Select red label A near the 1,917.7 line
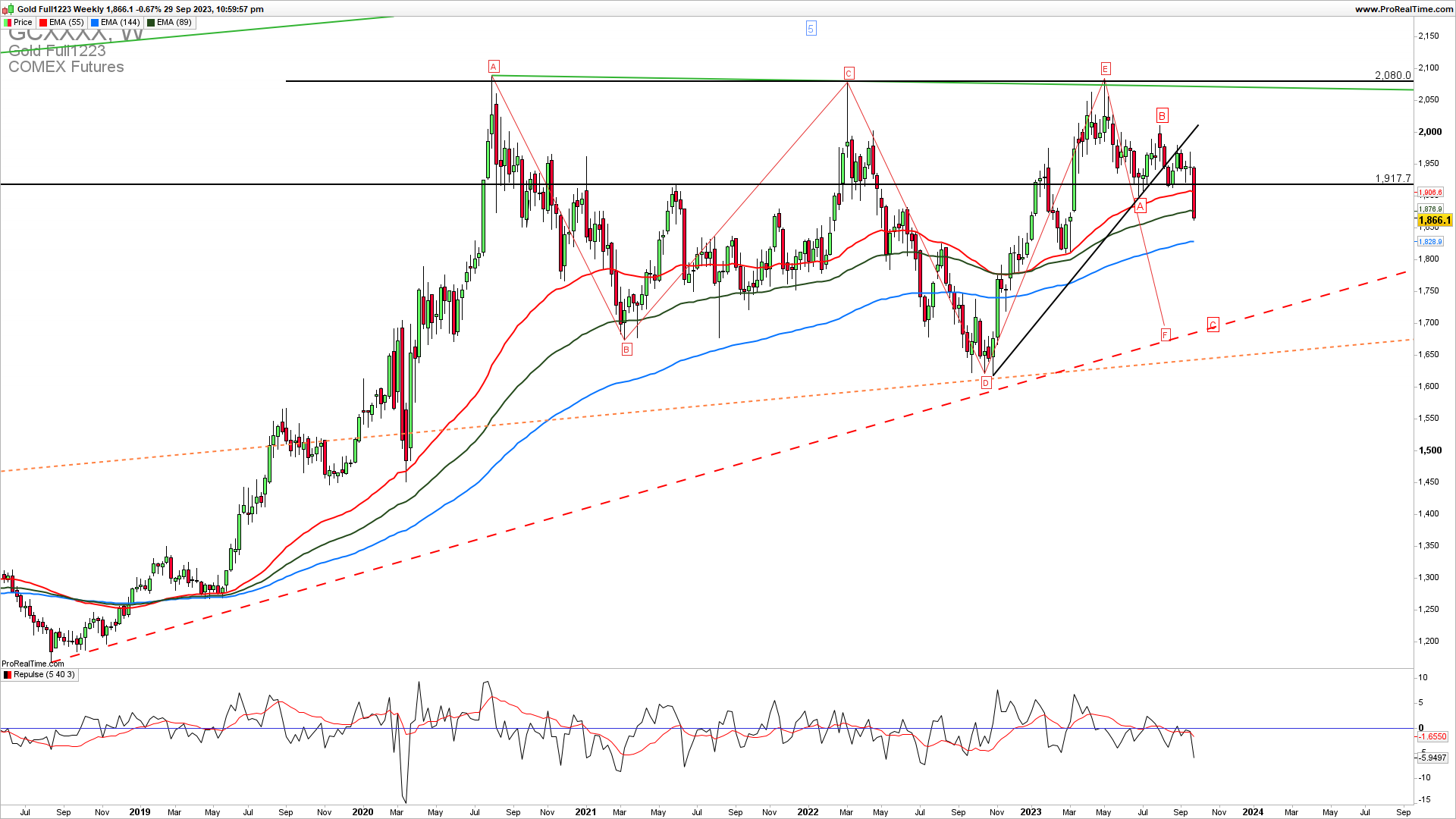This screenshot has height=819, width=1456. pos(1140,206)
